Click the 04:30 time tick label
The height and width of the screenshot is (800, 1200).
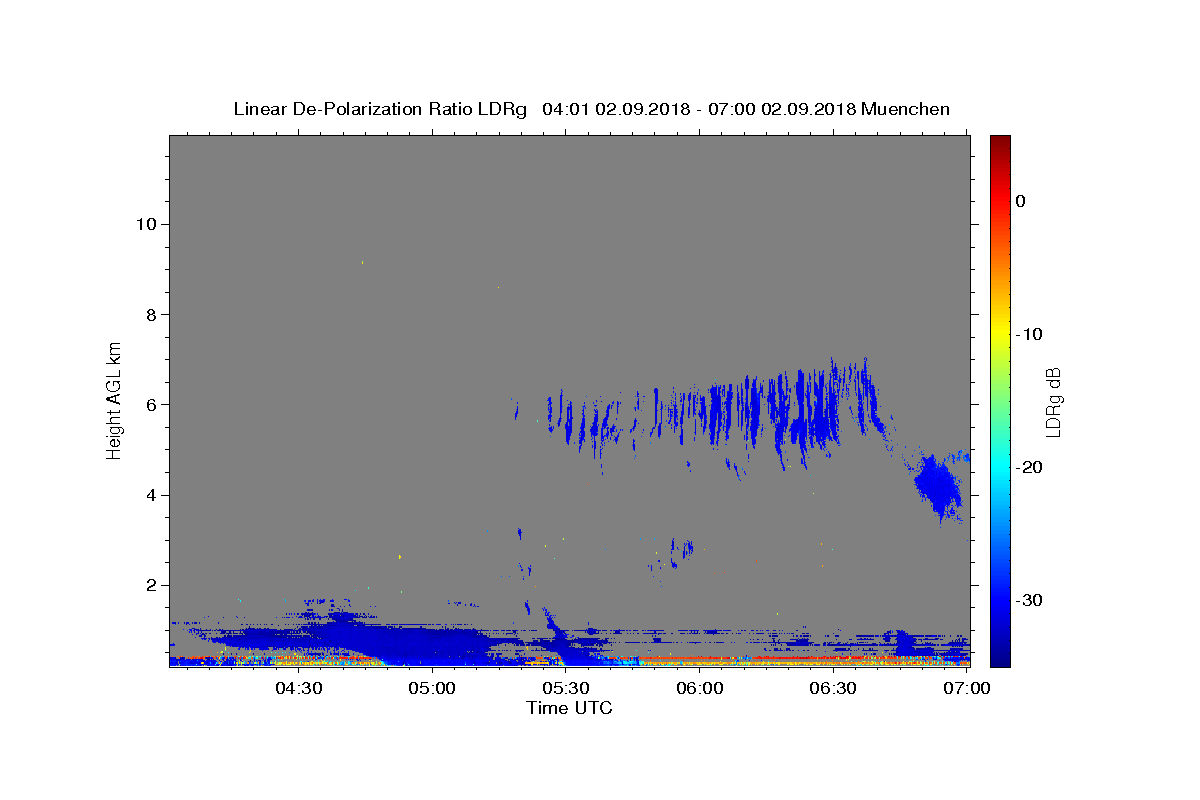pyautogui.click(x=298, y=688)
